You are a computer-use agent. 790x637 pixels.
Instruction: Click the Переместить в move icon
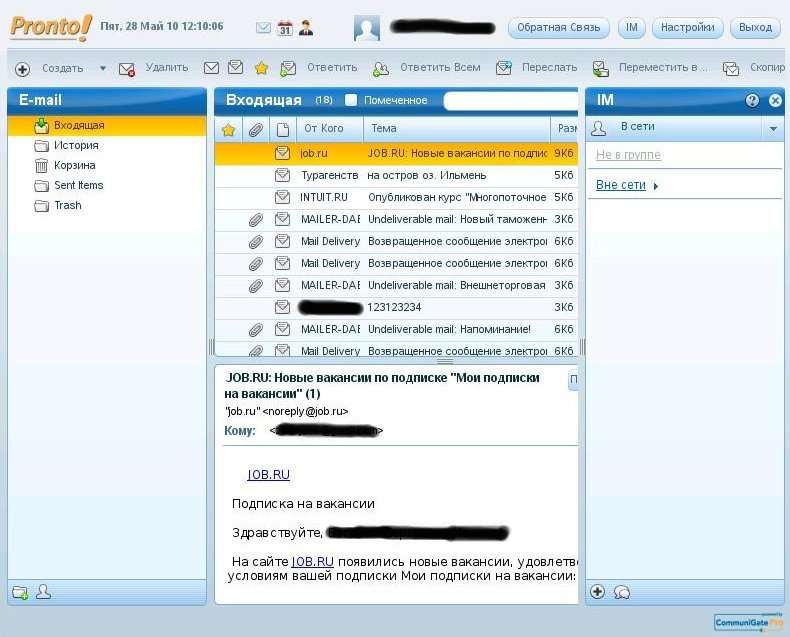[601, 69]
